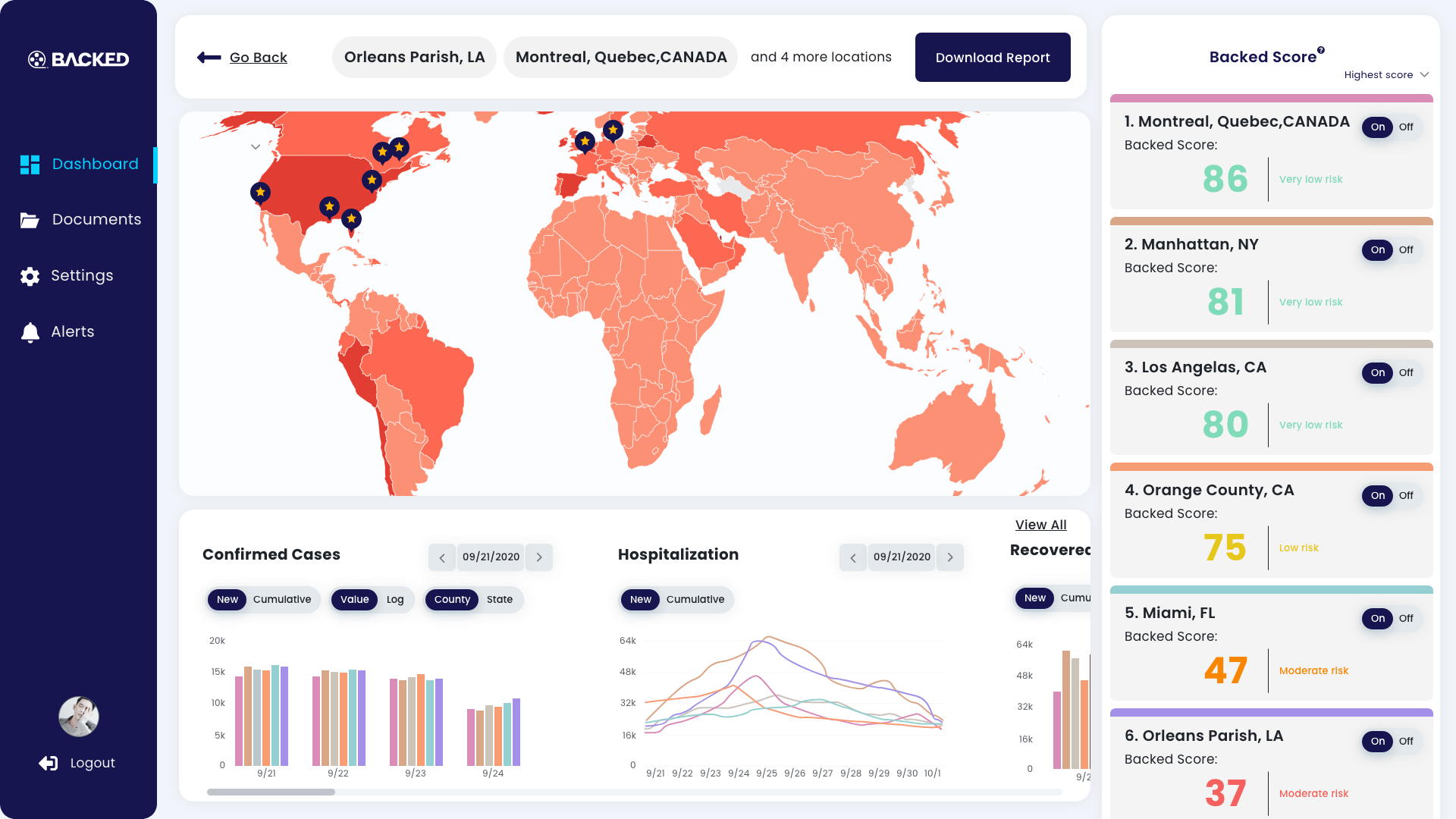The image size is (1456, 819).
Task: Expand the map chevron near Alaska
Action: (x=256, y=147)
